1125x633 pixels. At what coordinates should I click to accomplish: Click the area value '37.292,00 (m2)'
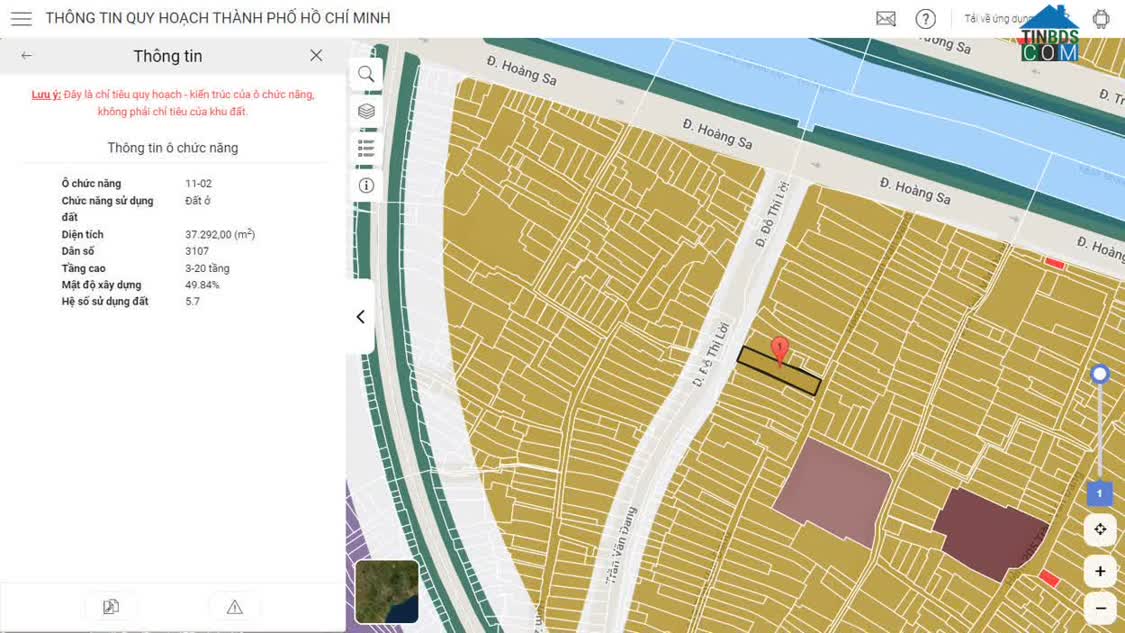click(220, 235)
